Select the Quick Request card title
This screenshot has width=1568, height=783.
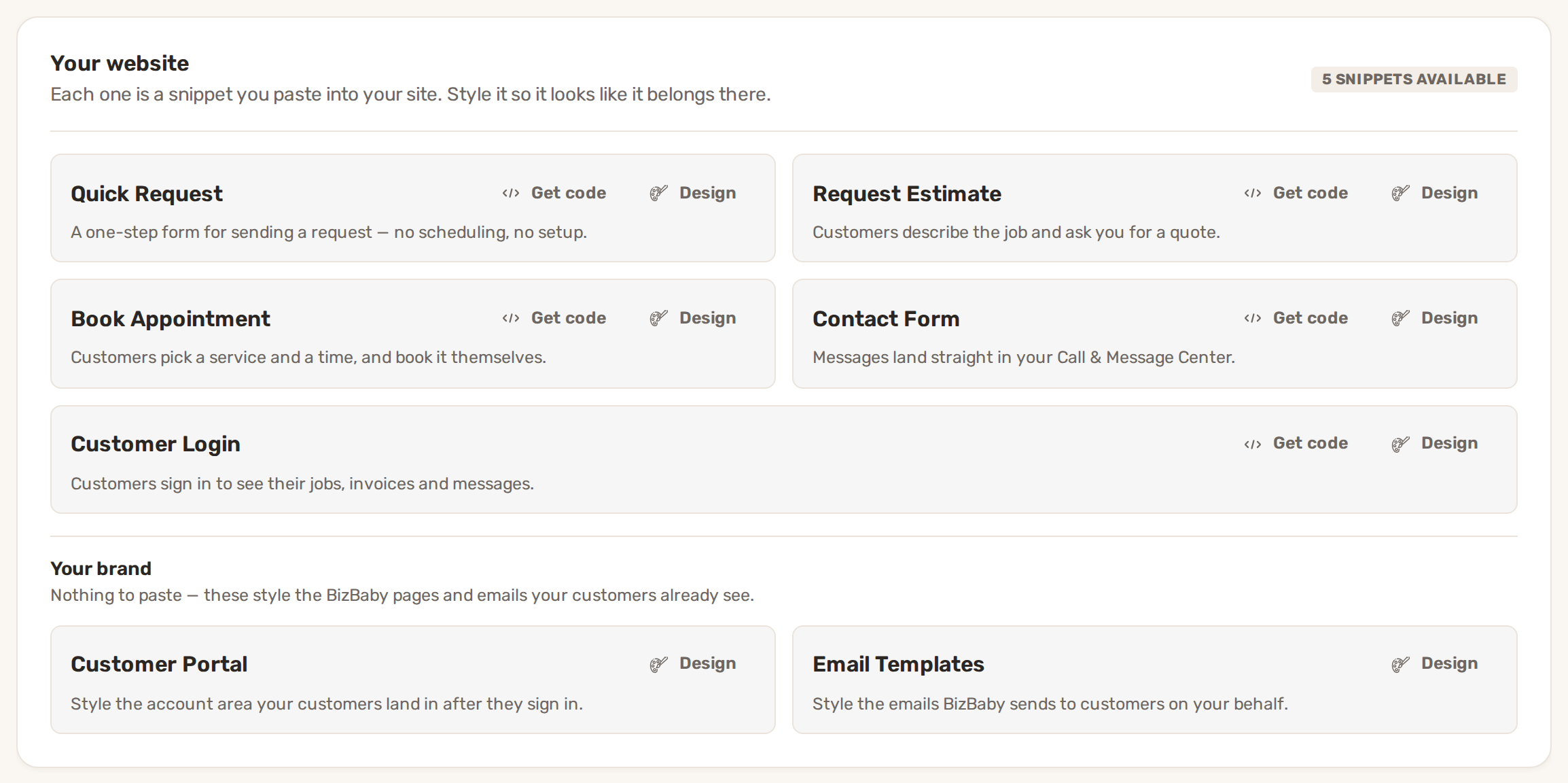point(147,194)
